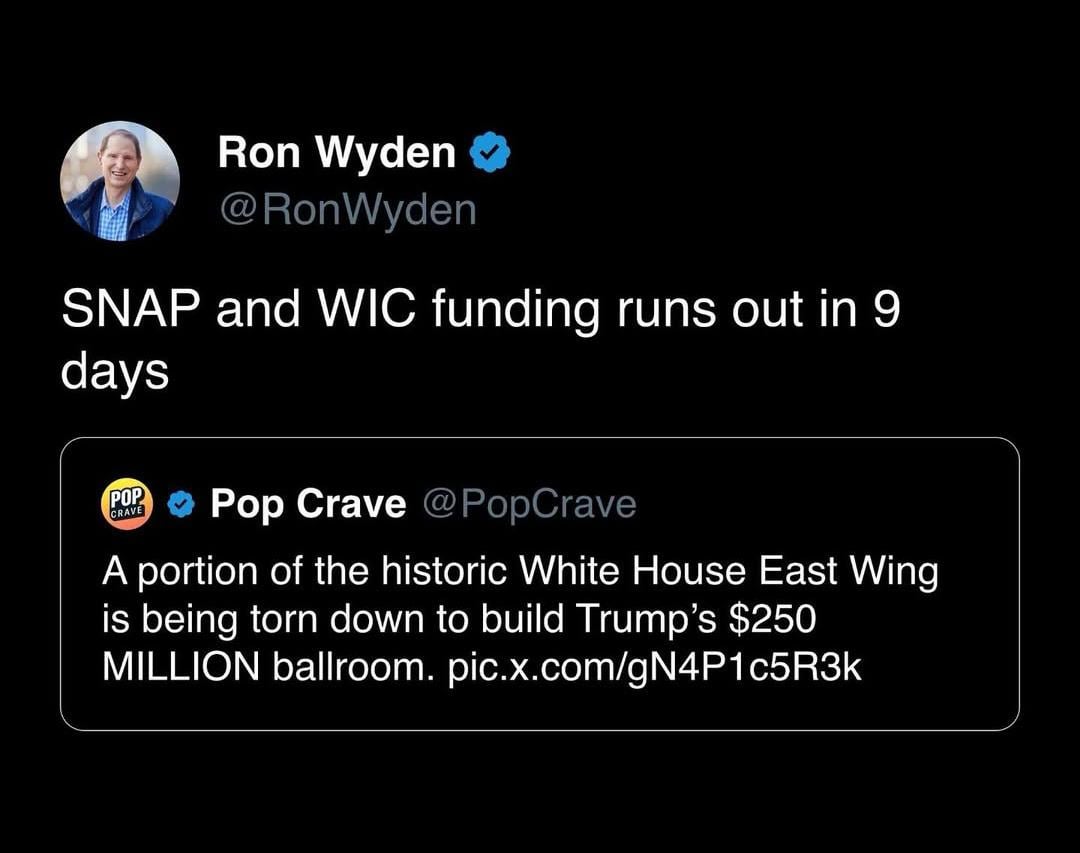Click the word 'days' in the tweet

point(114,372)
